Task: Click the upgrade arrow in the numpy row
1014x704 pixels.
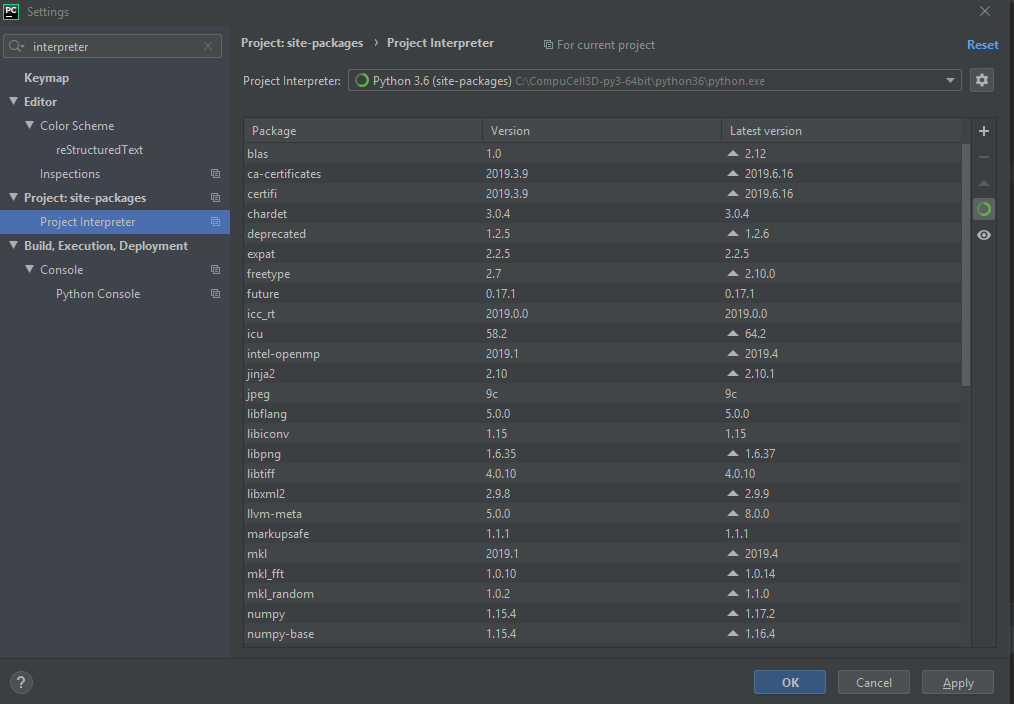Action: [733, 613]
